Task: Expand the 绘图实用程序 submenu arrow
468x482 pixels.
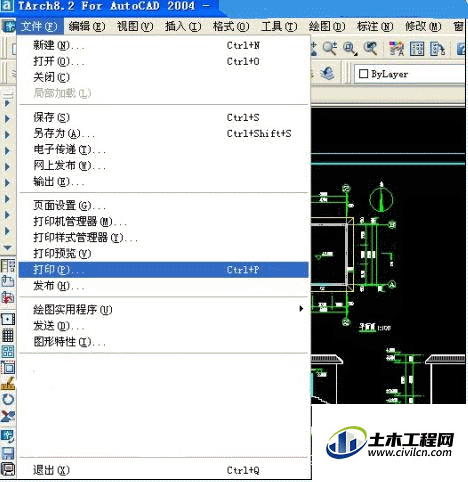Action: [301, 309]
